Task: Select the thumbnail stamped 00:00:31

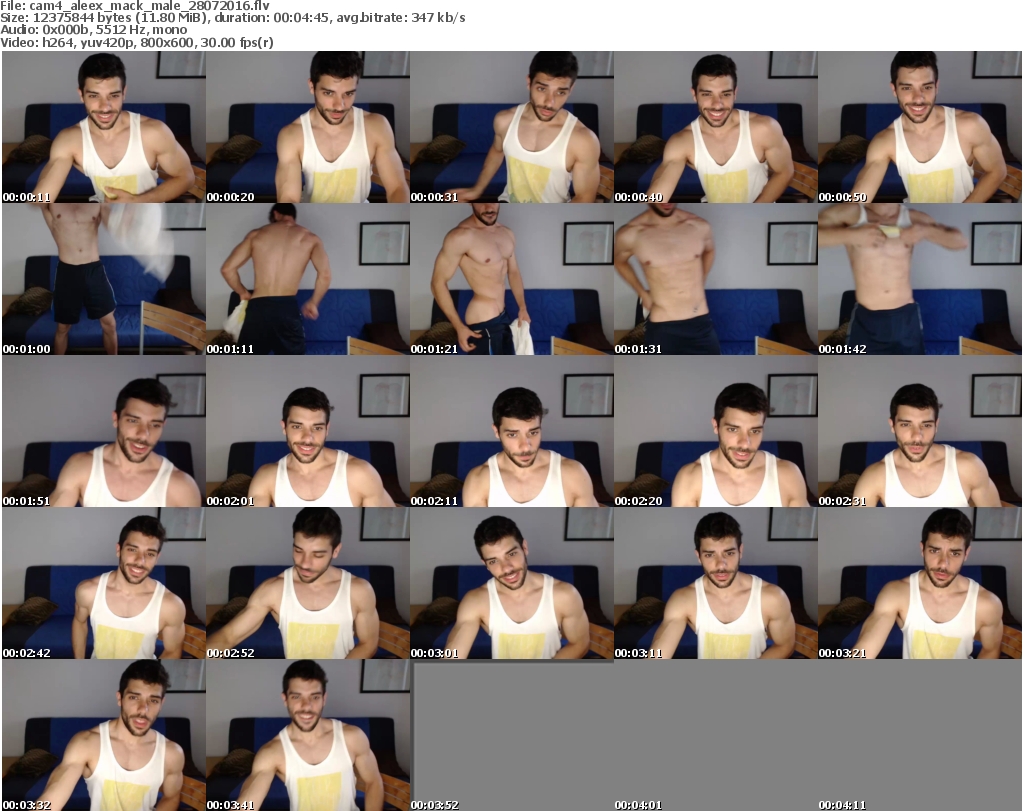Action: [x=511, y=127]
